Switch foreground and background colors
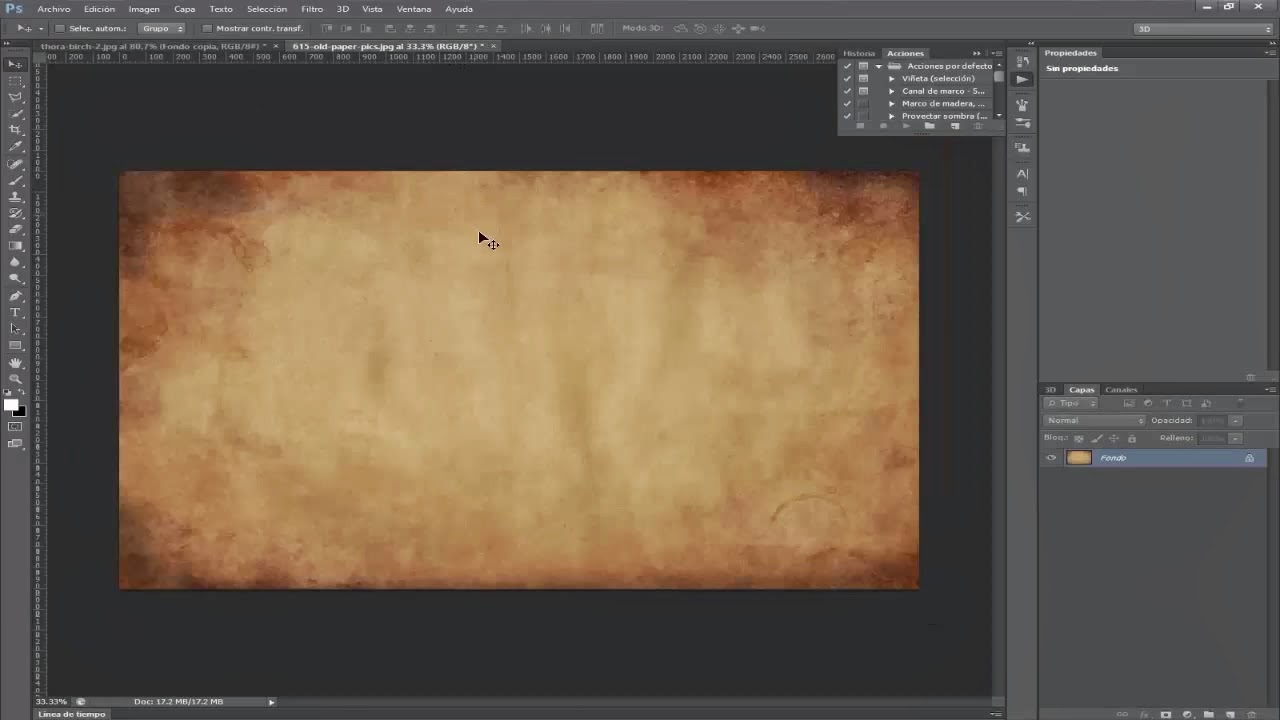This screenshot has width=1280, height=720. [x=21, y=392]
